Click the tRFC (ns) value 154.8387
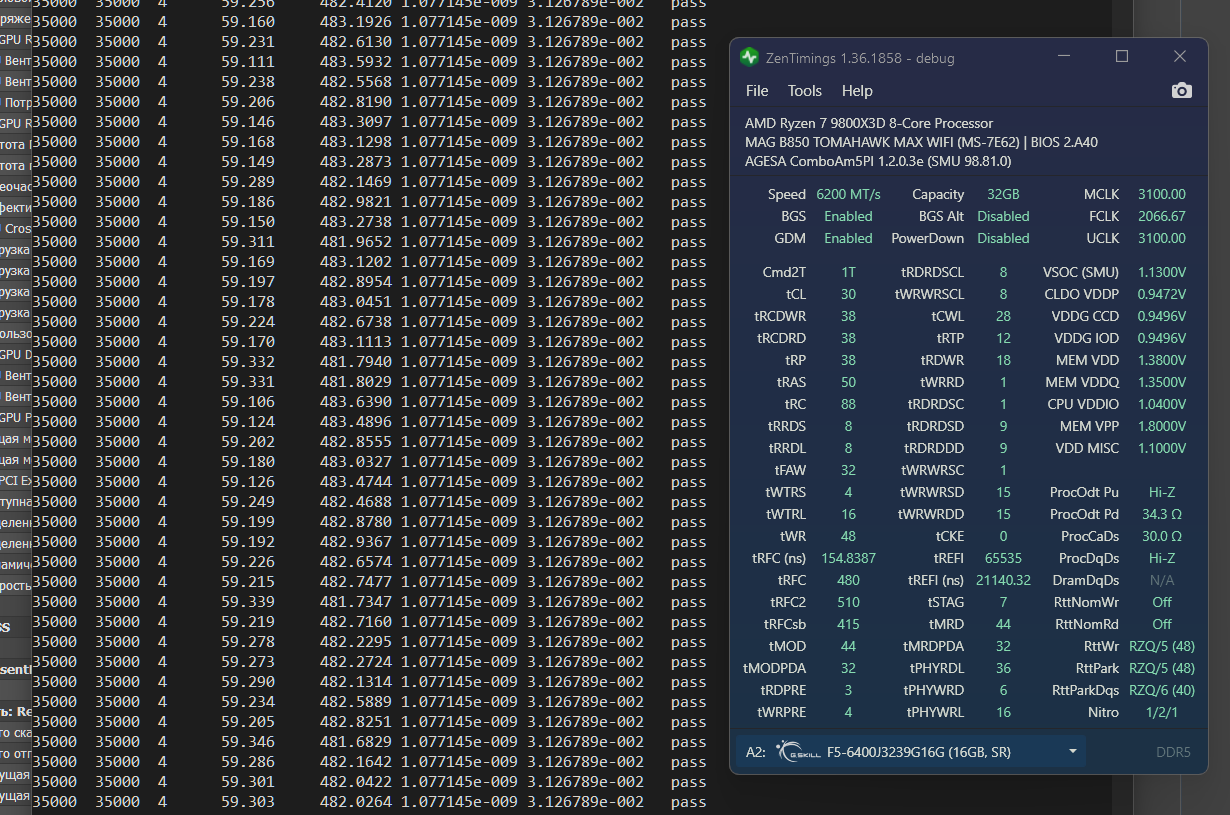 point(848,559)
